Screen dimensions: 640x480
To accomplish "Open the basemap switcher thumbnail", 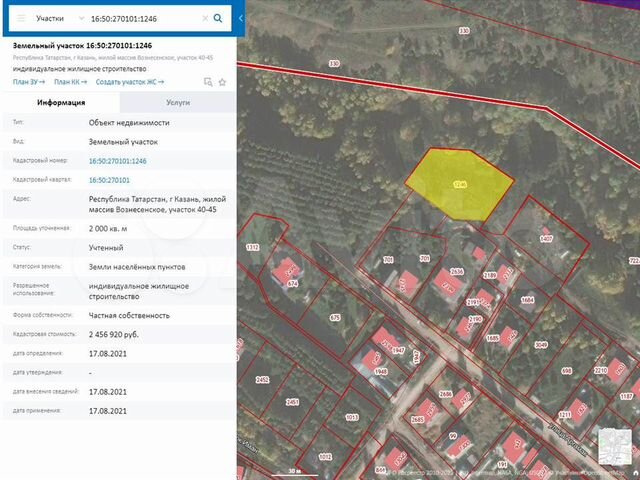I will tap(614, 445).
